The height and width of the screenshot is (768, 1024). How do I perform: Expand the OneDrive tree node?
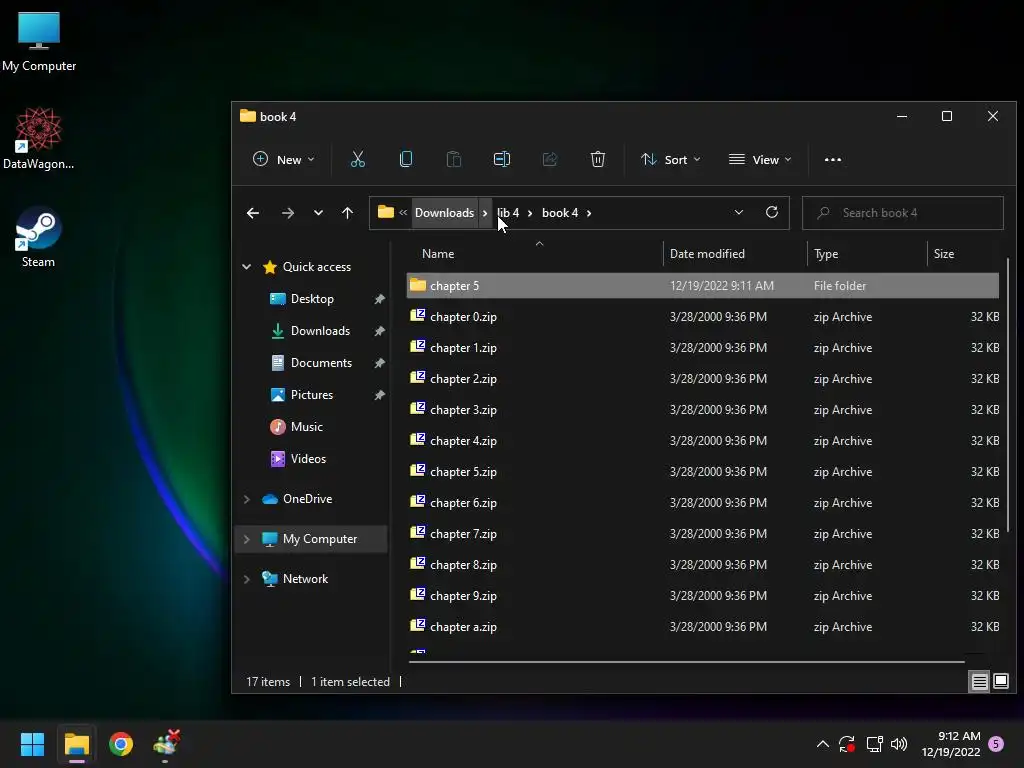pos(247,499)
